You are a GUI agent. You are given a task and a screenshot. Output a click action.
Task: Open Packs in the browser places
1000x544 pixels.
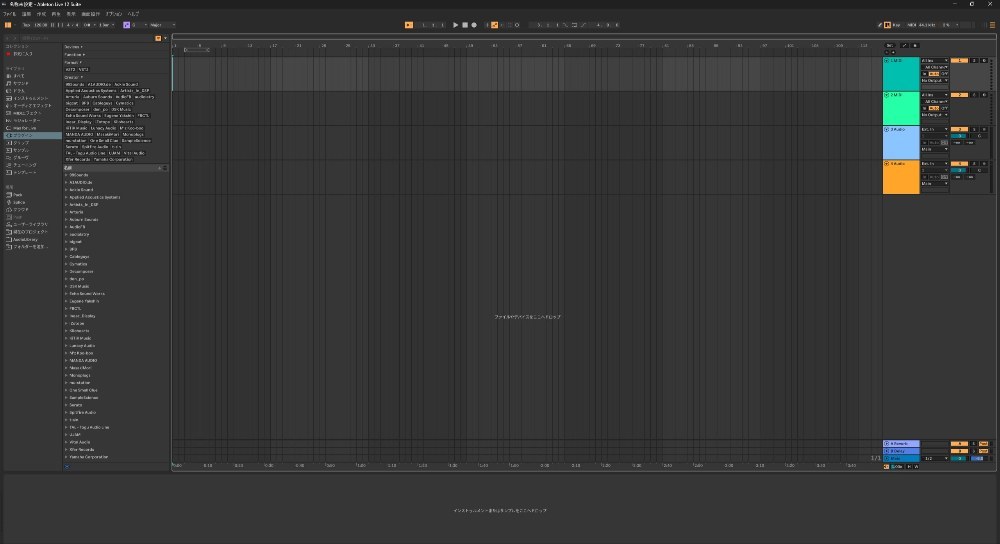tap(15, 195)
